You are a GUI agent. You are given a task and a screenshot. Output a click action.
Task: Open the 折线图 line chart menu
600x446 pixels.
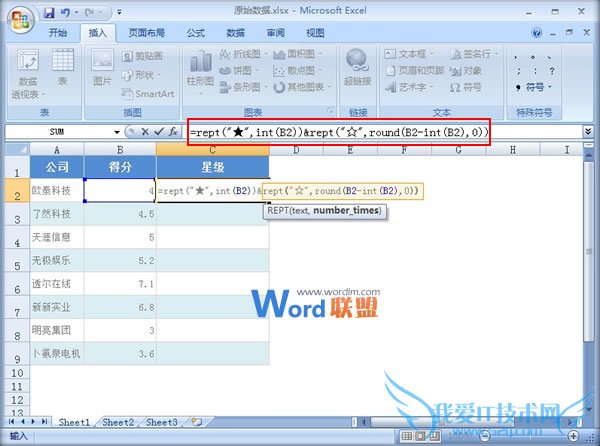click(x=243, y=54)
